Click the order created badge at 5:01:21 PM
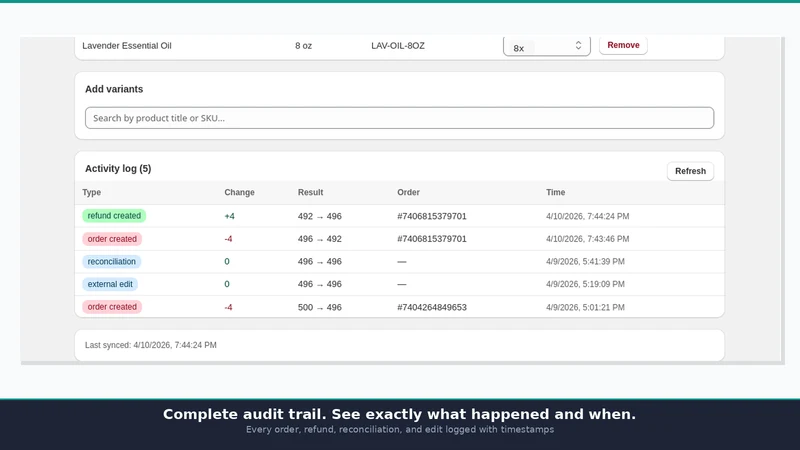This screenshot has height=450, width=800. click(x=112, y=307)
